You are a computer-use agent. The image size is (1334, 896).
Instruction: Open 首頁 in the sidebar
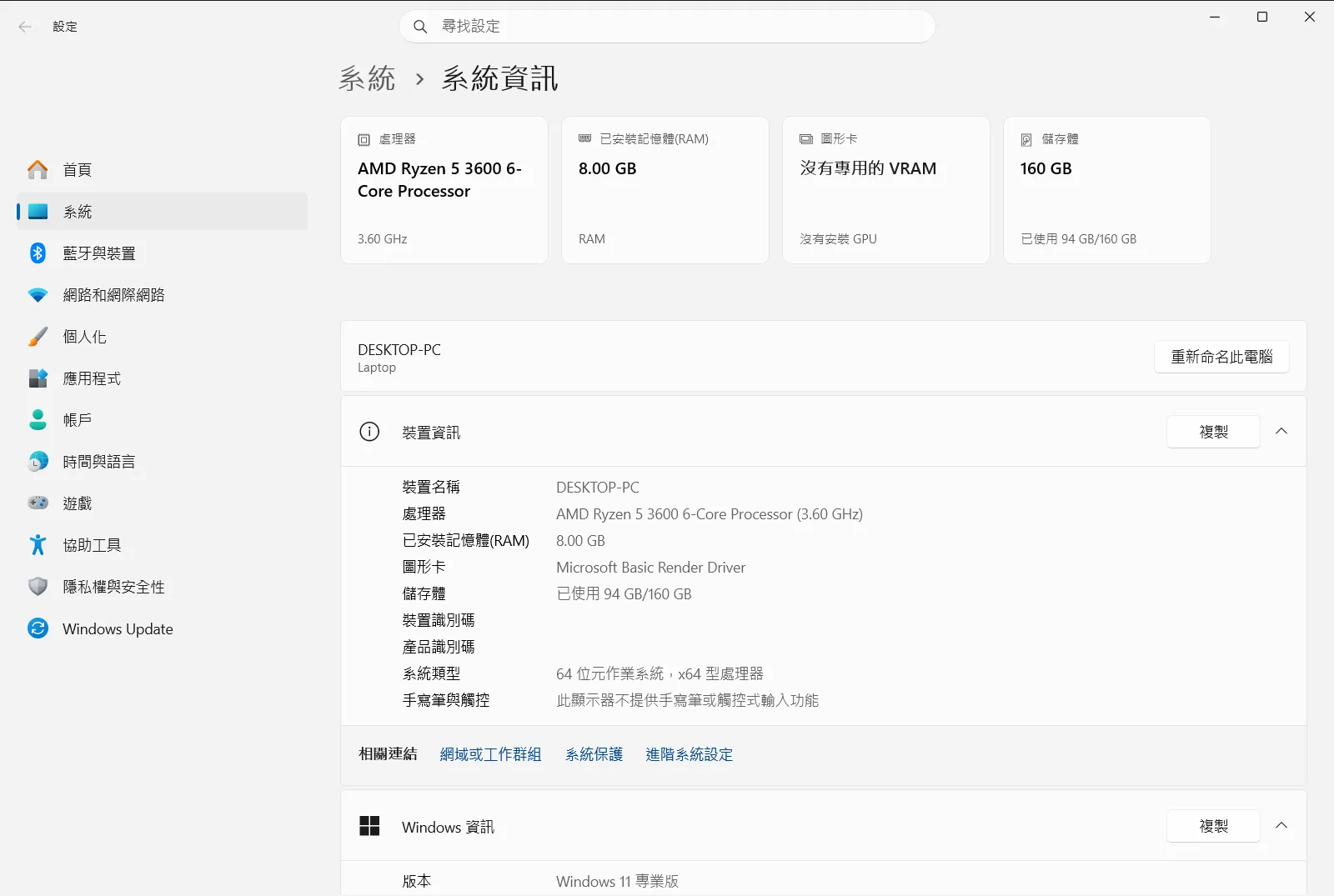pos(162,170)
